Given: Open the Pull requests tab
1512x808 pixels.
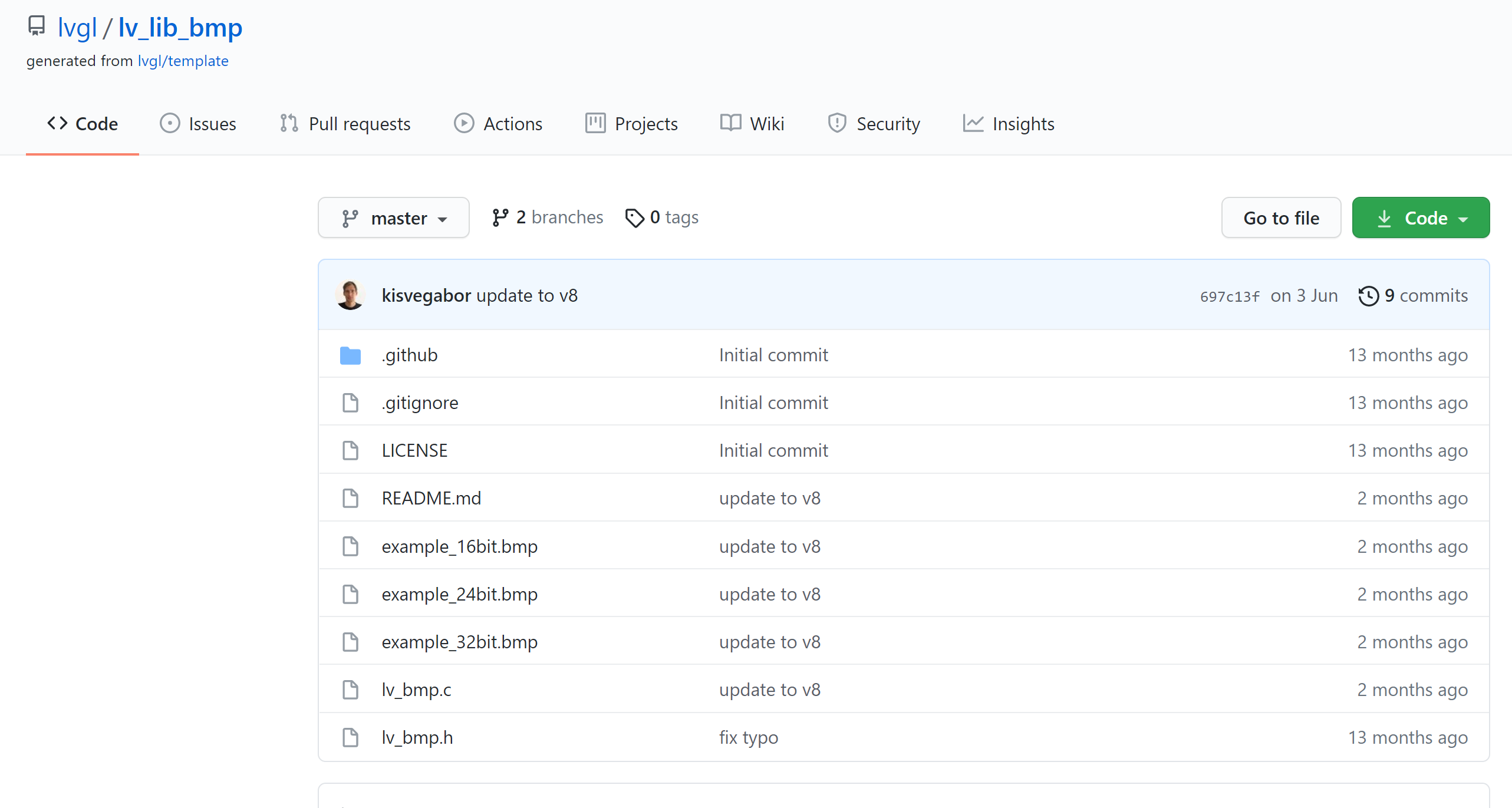Looking at the screenshot, I should click(345, 124).
